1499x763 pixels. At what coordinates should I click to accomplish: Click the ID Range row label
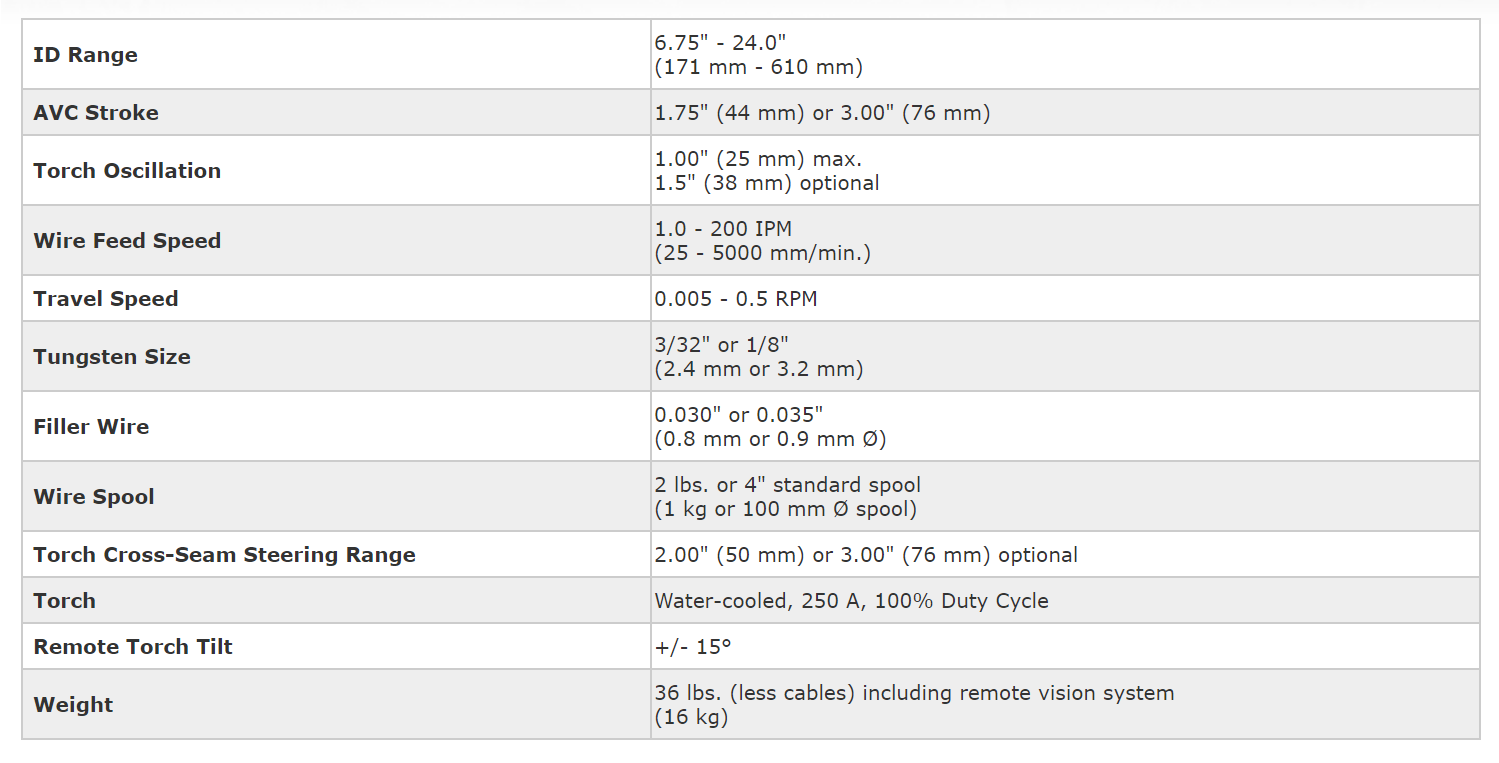[85, 55]
